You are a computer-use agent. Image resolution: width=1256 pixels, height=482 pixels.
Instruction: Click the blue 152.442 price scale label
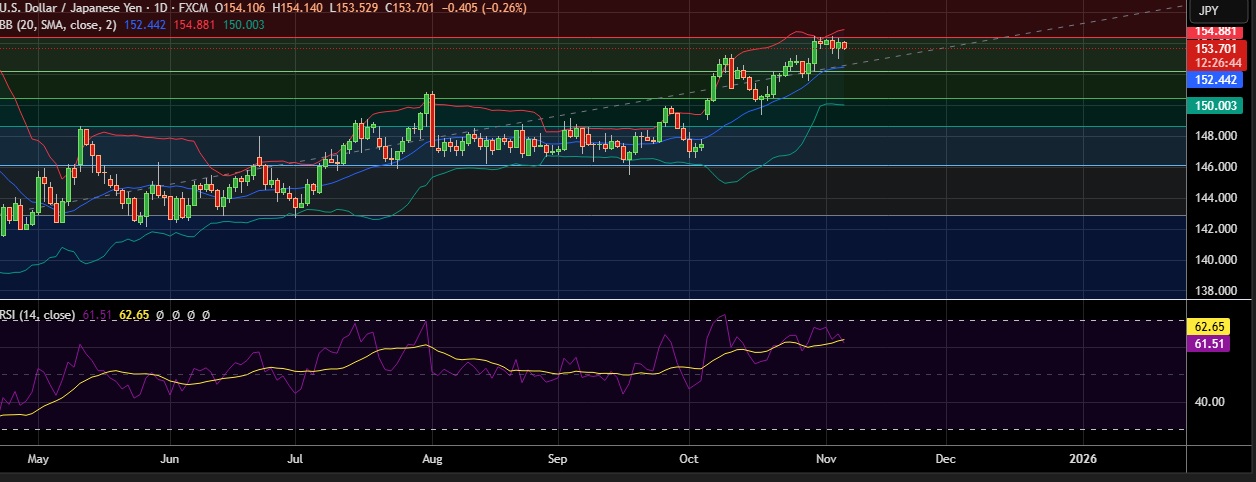1213,78
